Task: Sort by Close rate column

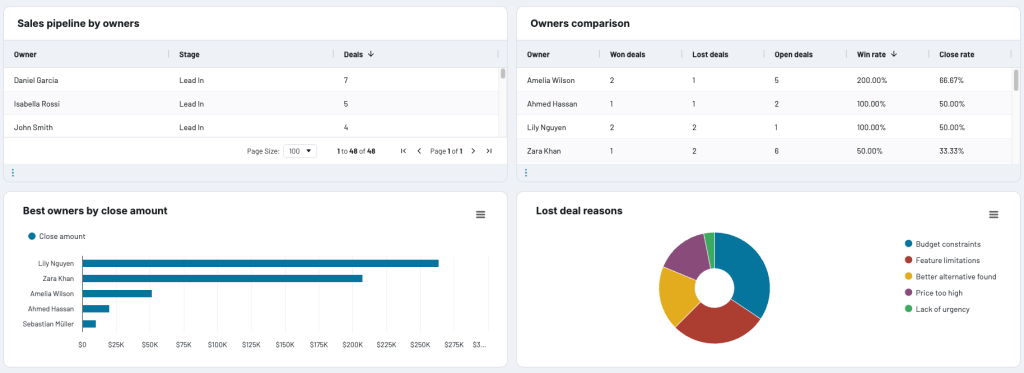Action: click(x=957, y=54)
